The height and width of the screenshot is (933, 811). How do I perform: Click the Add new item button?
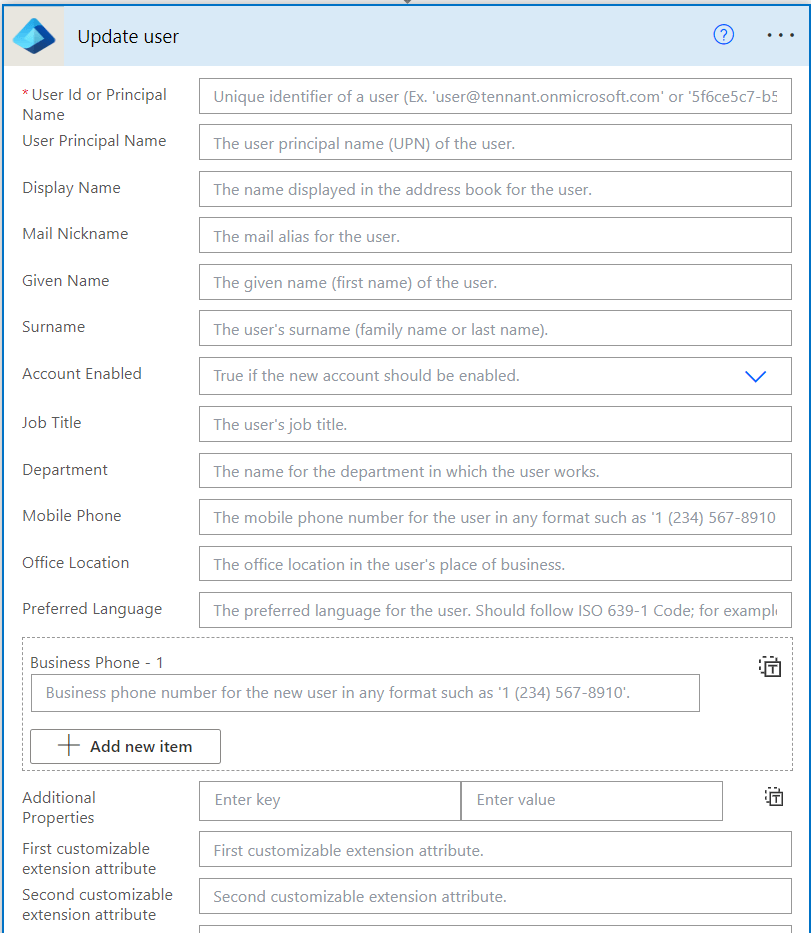coord(125,746)
